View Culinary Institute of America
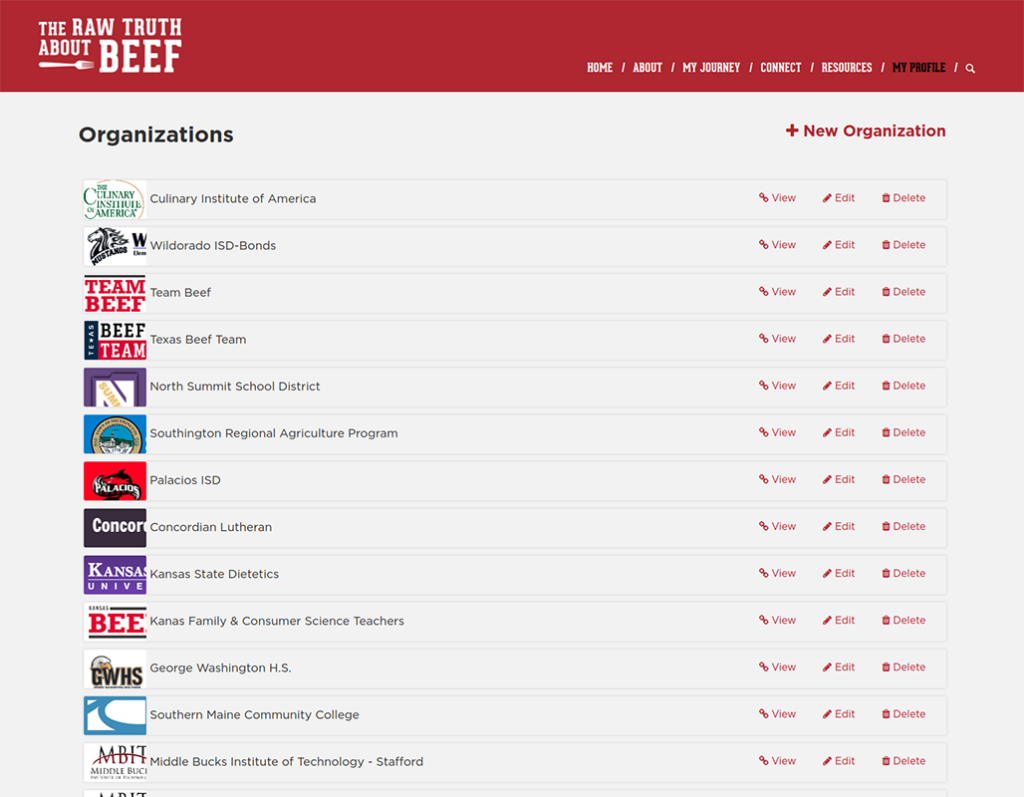The image size is (1024, 797). pos(777,198)
